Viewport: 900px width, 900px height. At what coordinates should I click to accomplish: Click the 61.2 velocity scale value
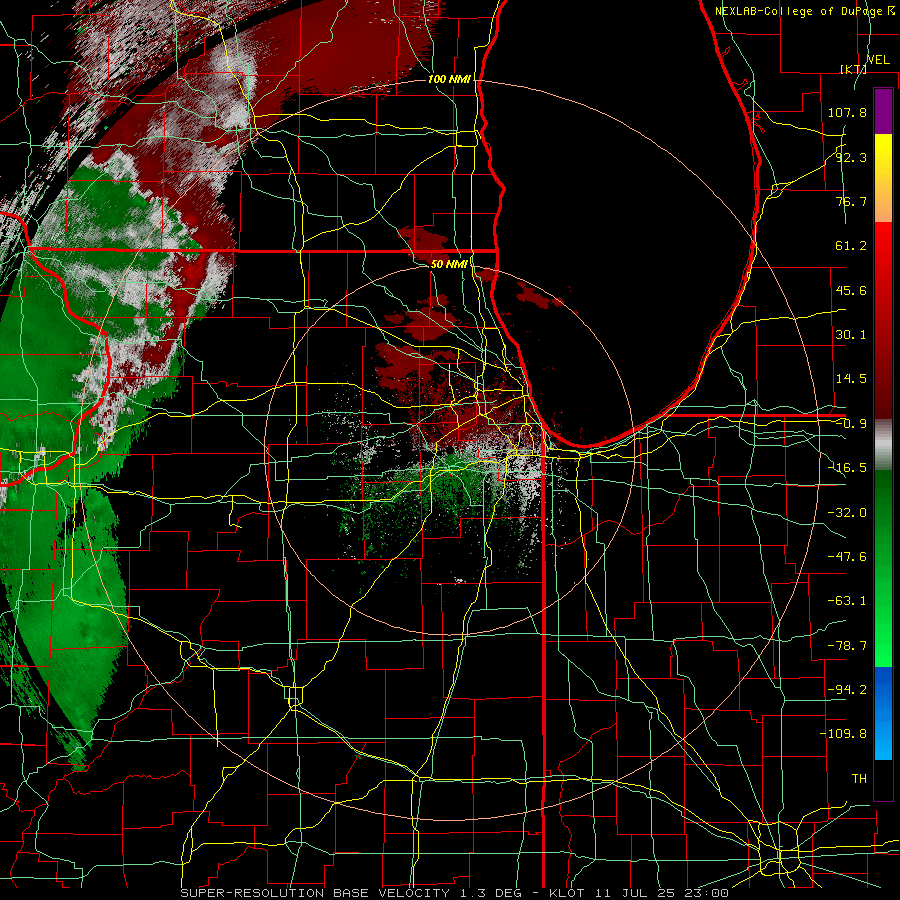pyautogui.click(x=851, y=246)
